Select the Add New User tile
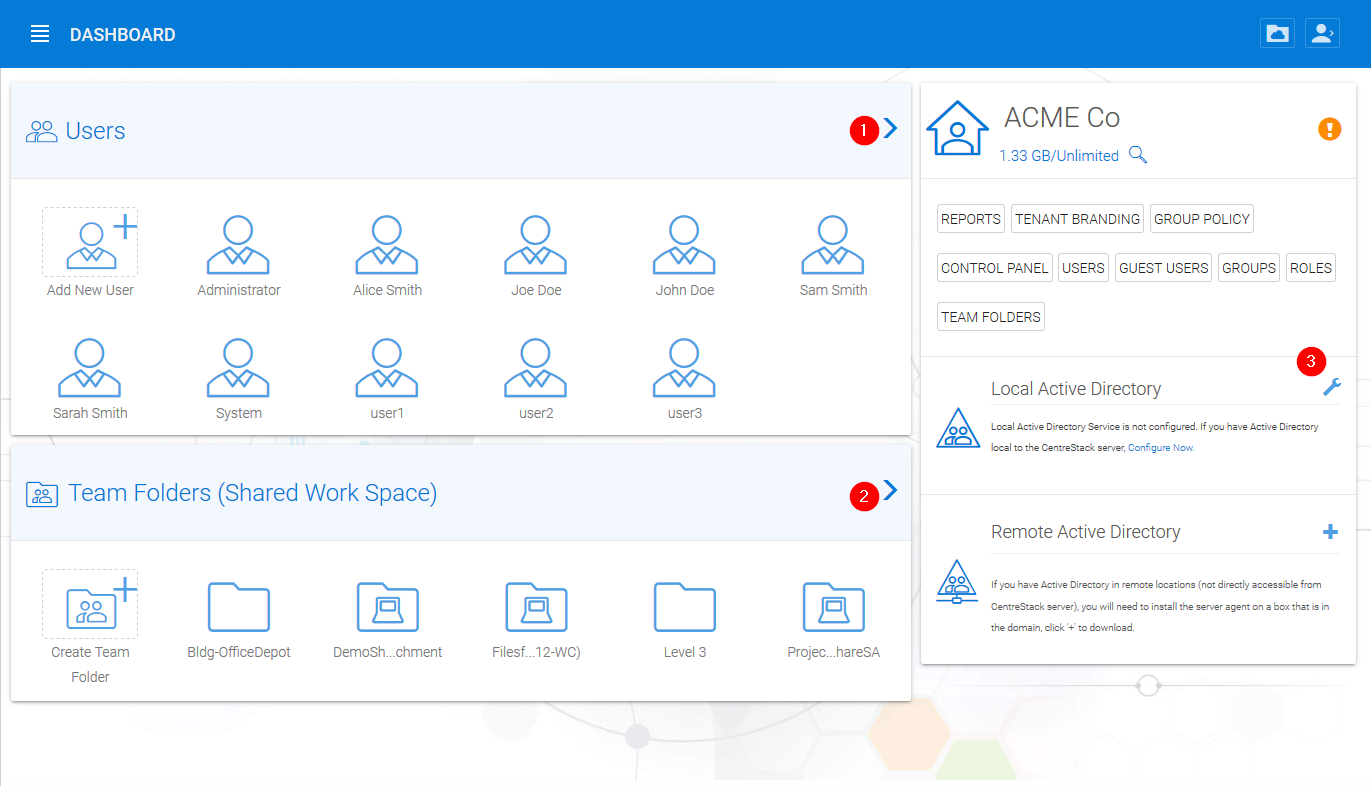 point(90,242)
